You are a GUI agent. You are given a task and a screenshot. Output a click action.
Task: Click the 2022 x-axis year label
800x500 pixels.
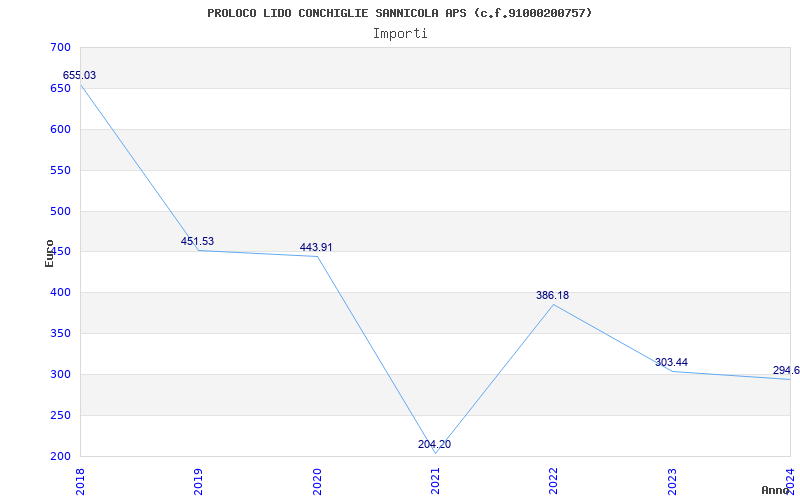click(553, 482)
